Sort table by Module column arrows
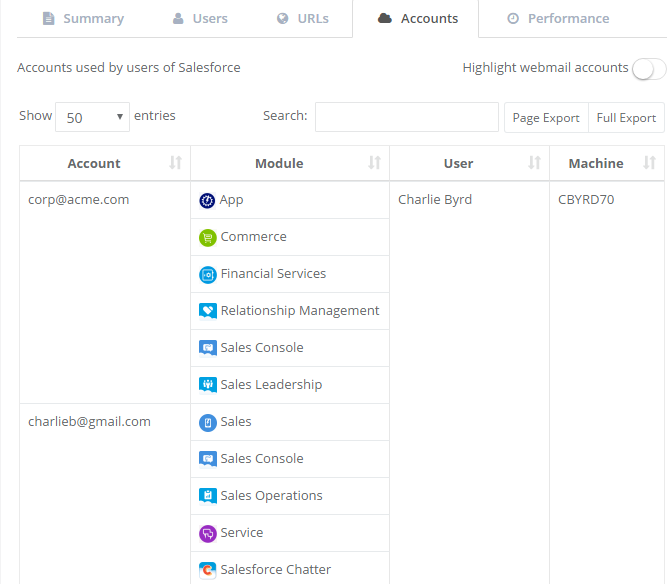Image resolution: width=668 pixels, height=584 pixels. (374, 163)
